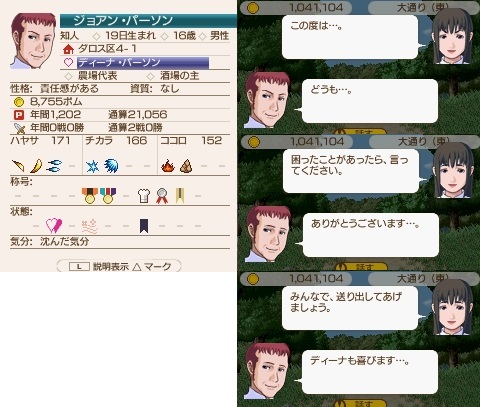Screen dimensions: 480x407
Task: Click the gold coin icon beside 8,755ボム
Action: pos(19,102)
